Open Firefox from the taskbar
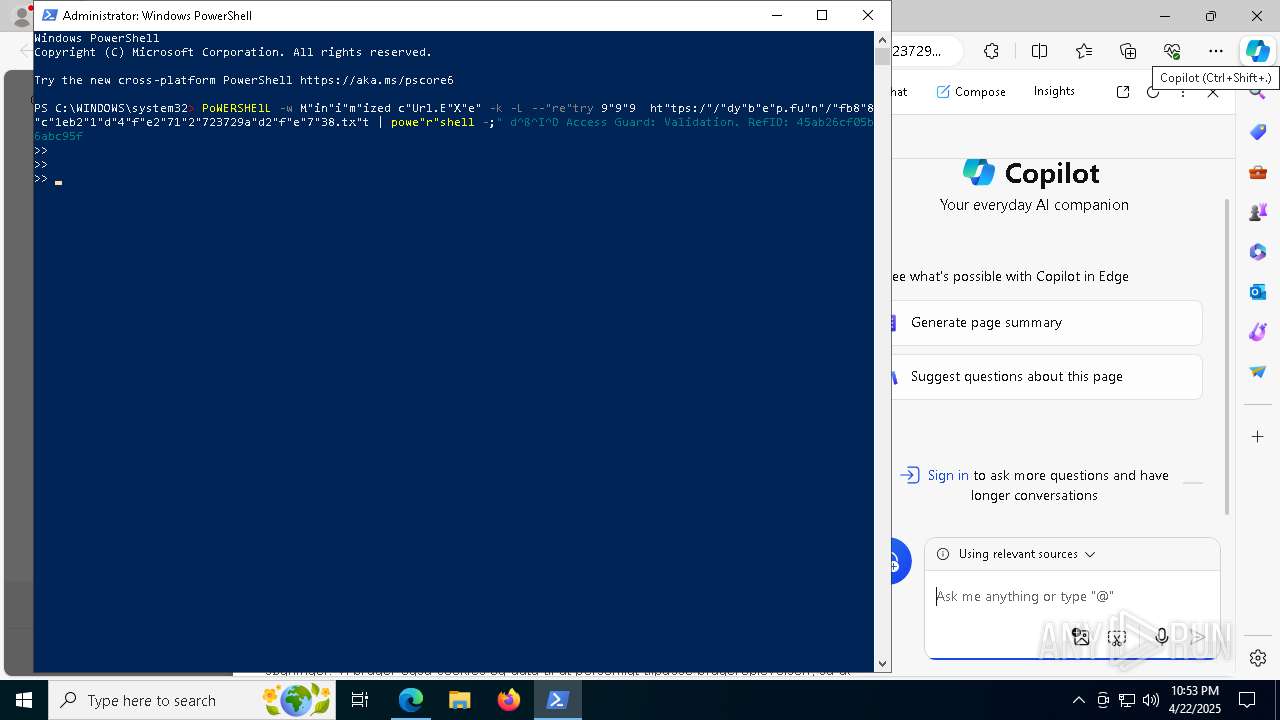 (508, 700)
